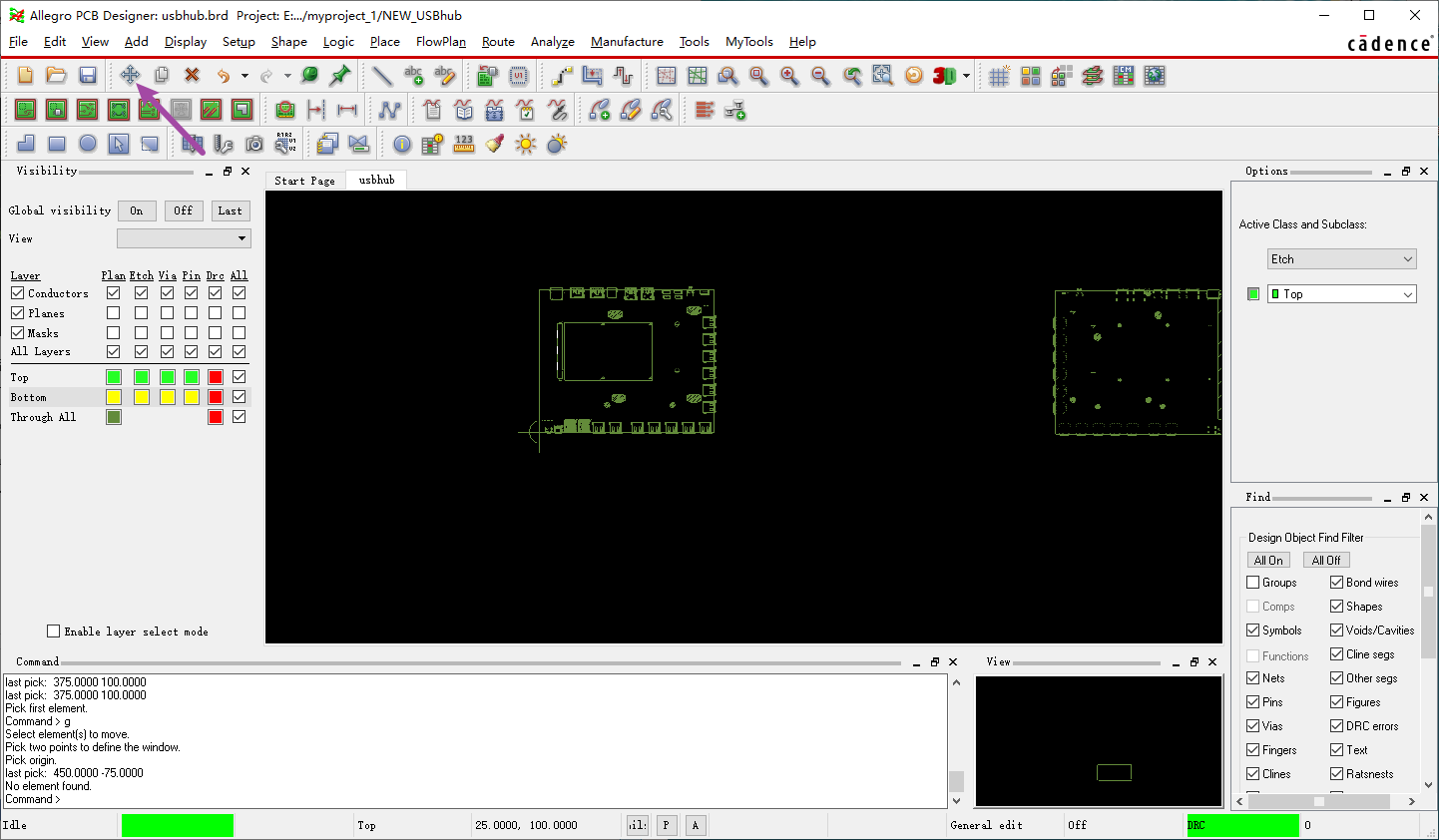The image size is (1439, 840).
Task: Select the Show Element info icon
Action: point(402,145)
